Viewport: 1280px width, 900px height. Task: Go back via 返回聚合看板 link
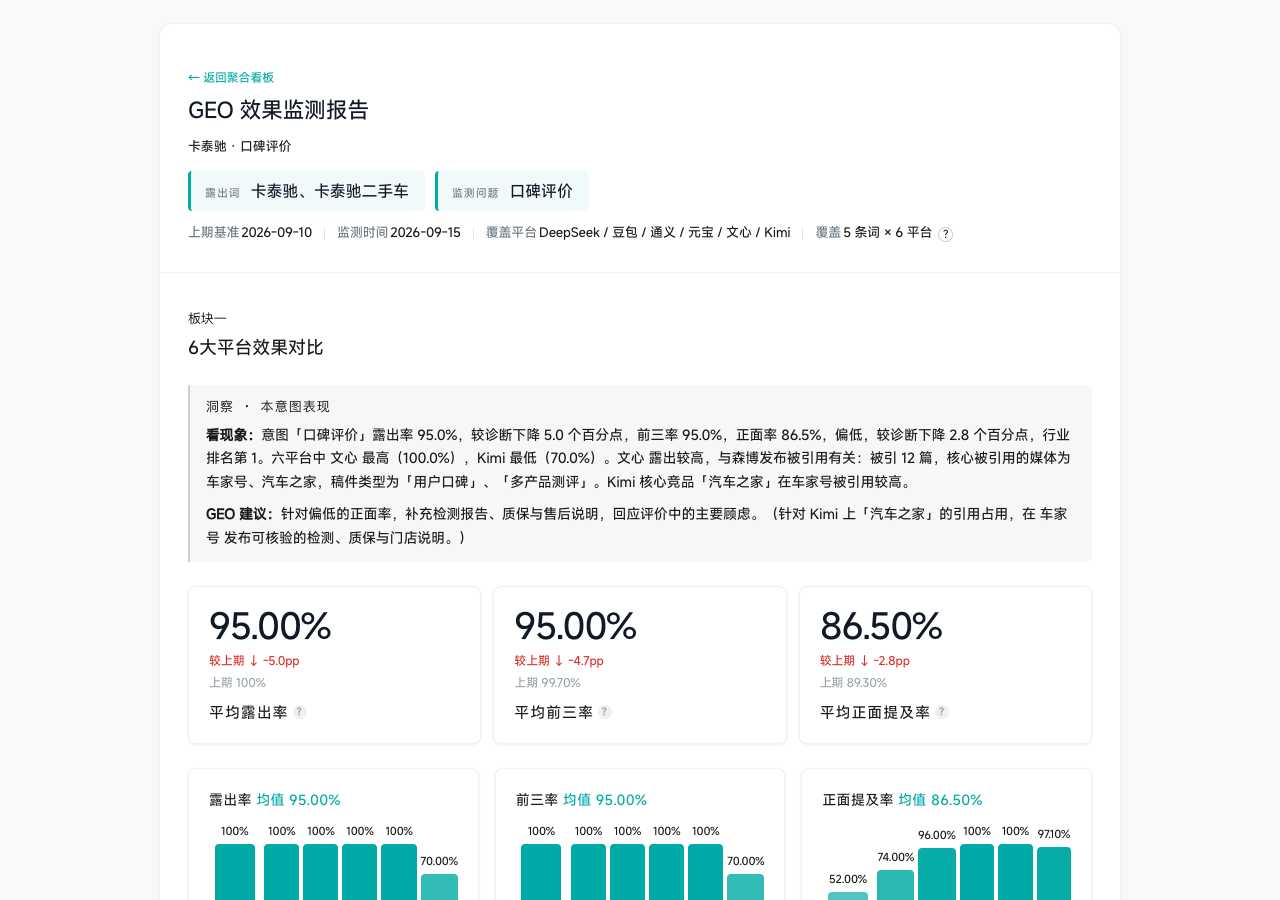tap(231, 77)
